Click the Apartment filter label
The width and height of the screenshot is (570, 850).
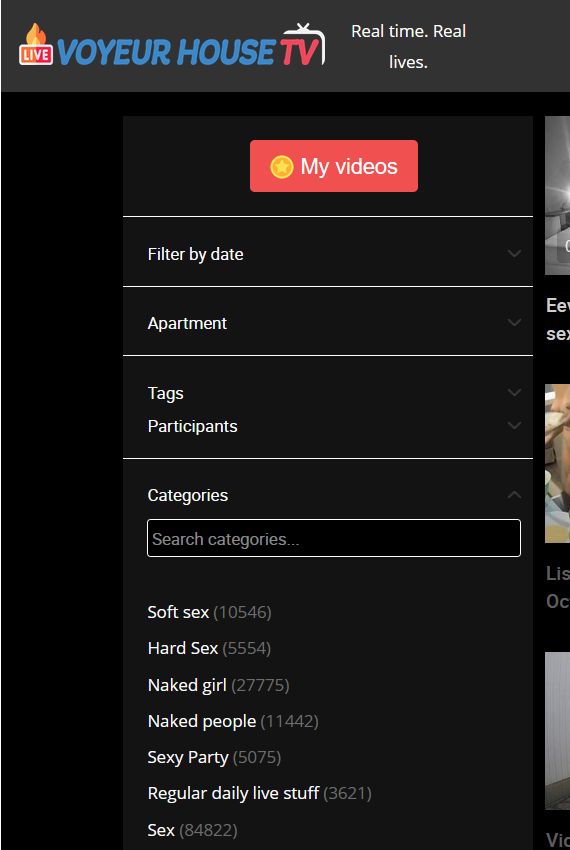[x=187, y=323]
